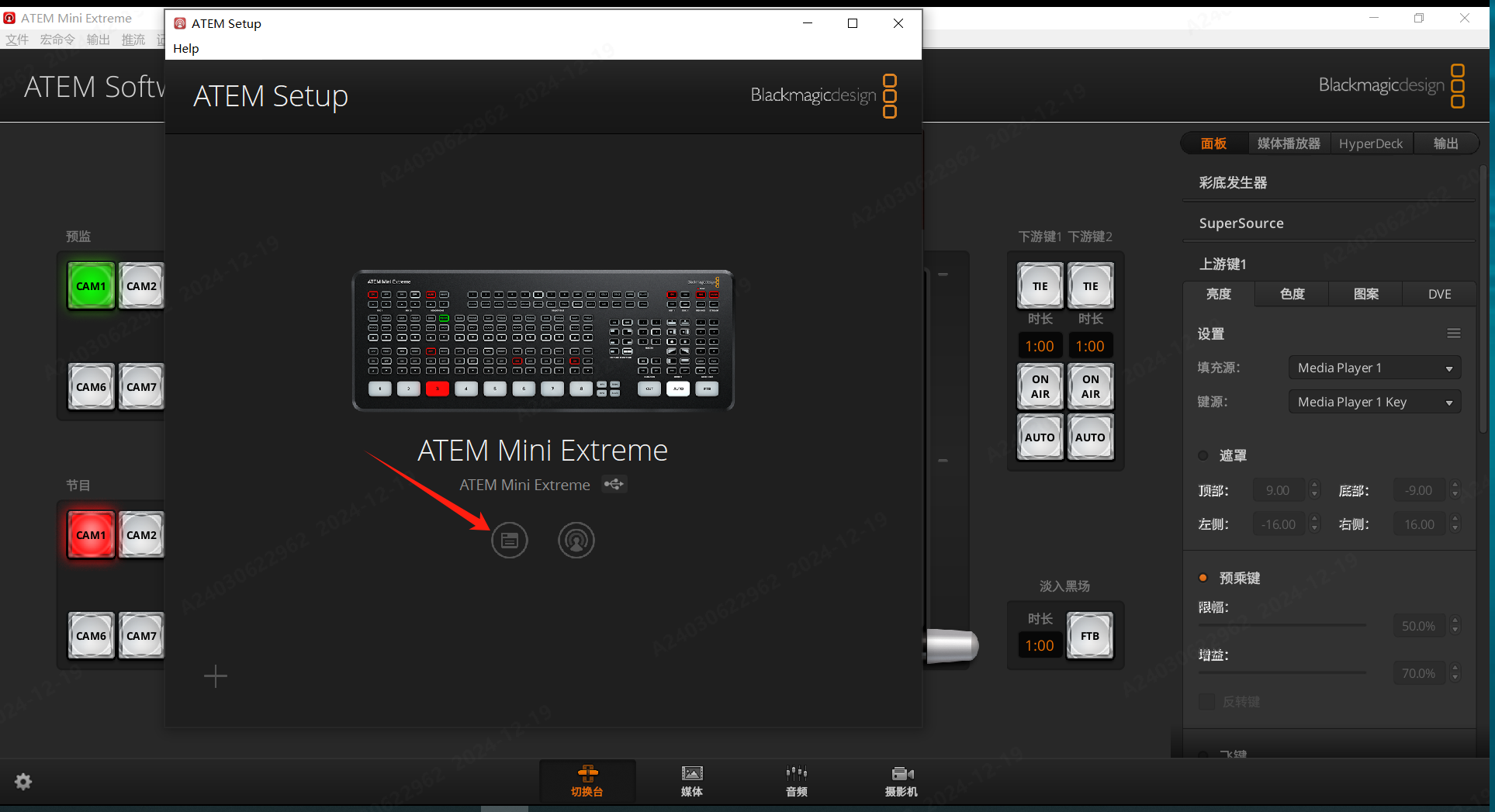The height and width of the screenshot is (812, 1495).
Task: Open the 推流 streaming menu
Action: point(133,40)
